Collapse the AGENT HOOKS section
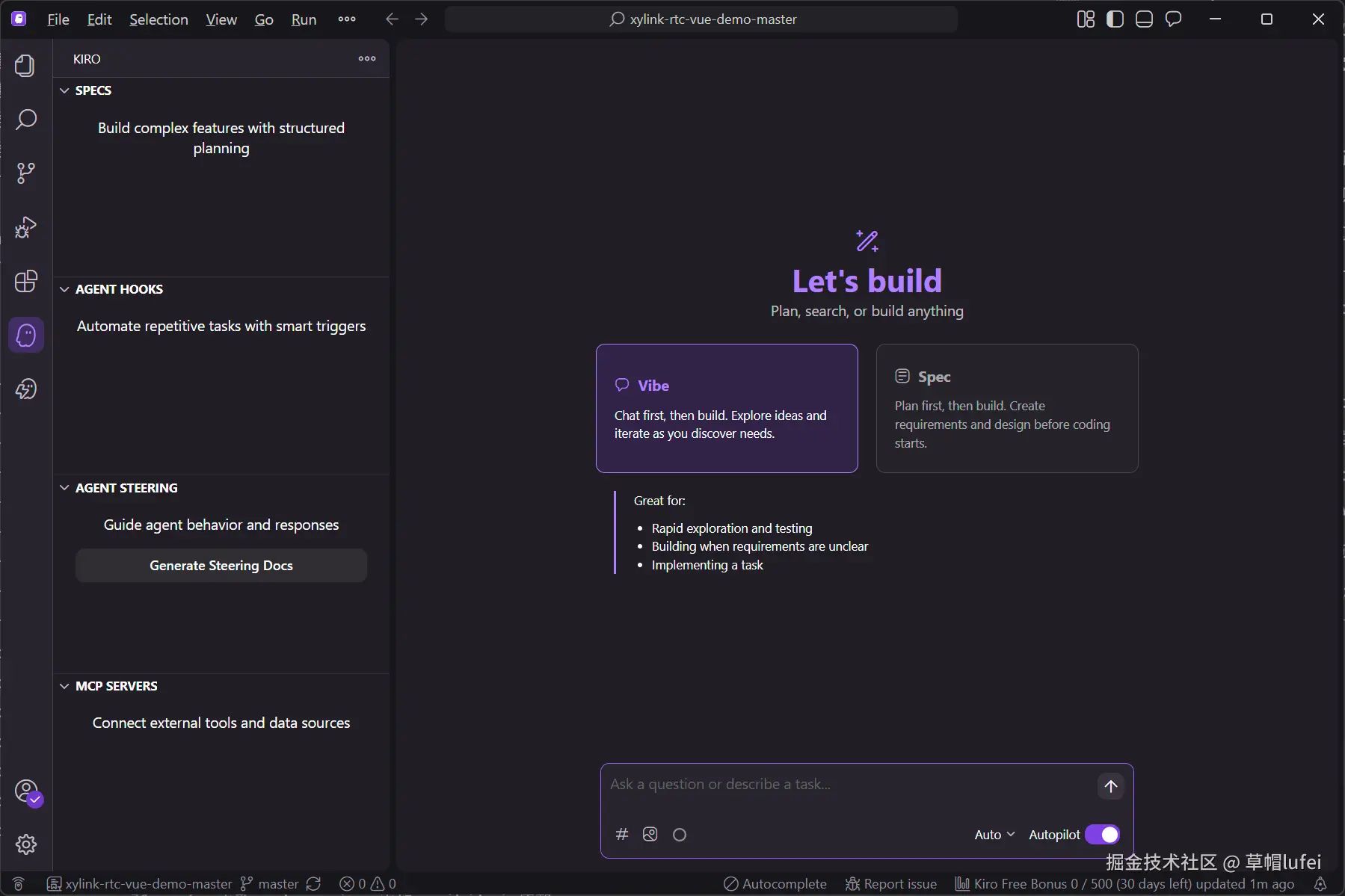1345x896 pixels. coord(64,289)
